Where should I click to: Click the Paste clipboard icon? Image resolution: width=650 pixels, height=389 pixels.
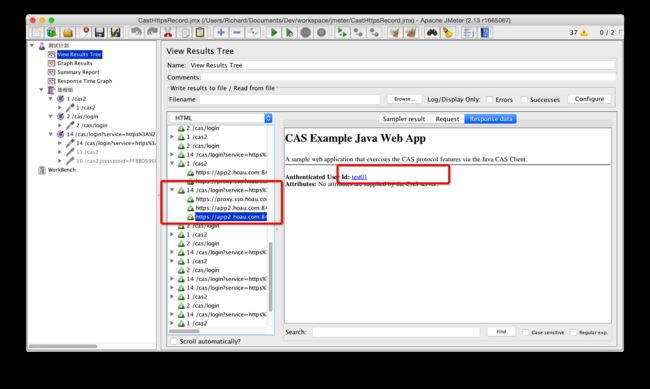click(x=200, y=32)
